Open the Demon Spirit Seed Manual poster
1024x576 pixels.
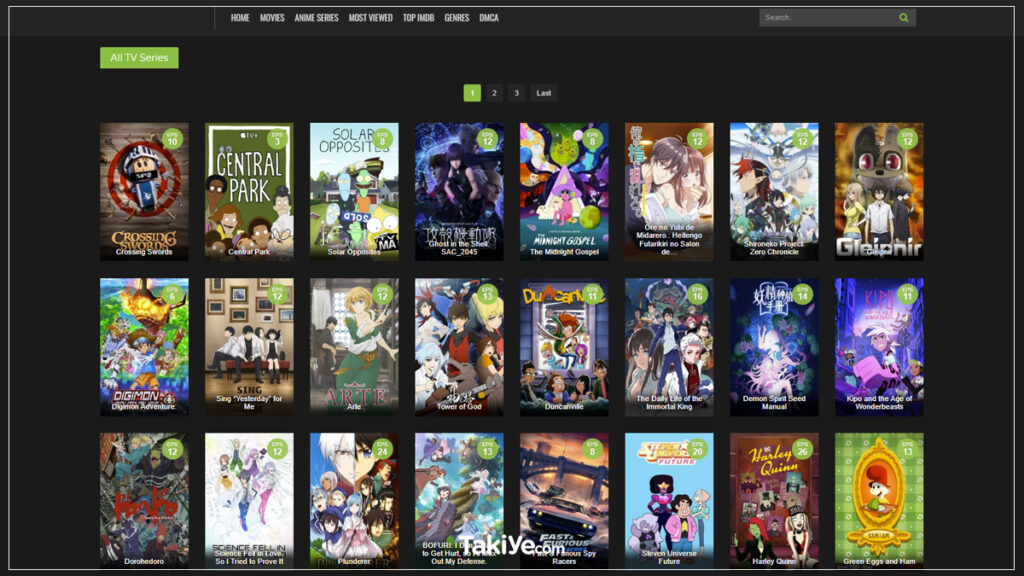[774, 347]
